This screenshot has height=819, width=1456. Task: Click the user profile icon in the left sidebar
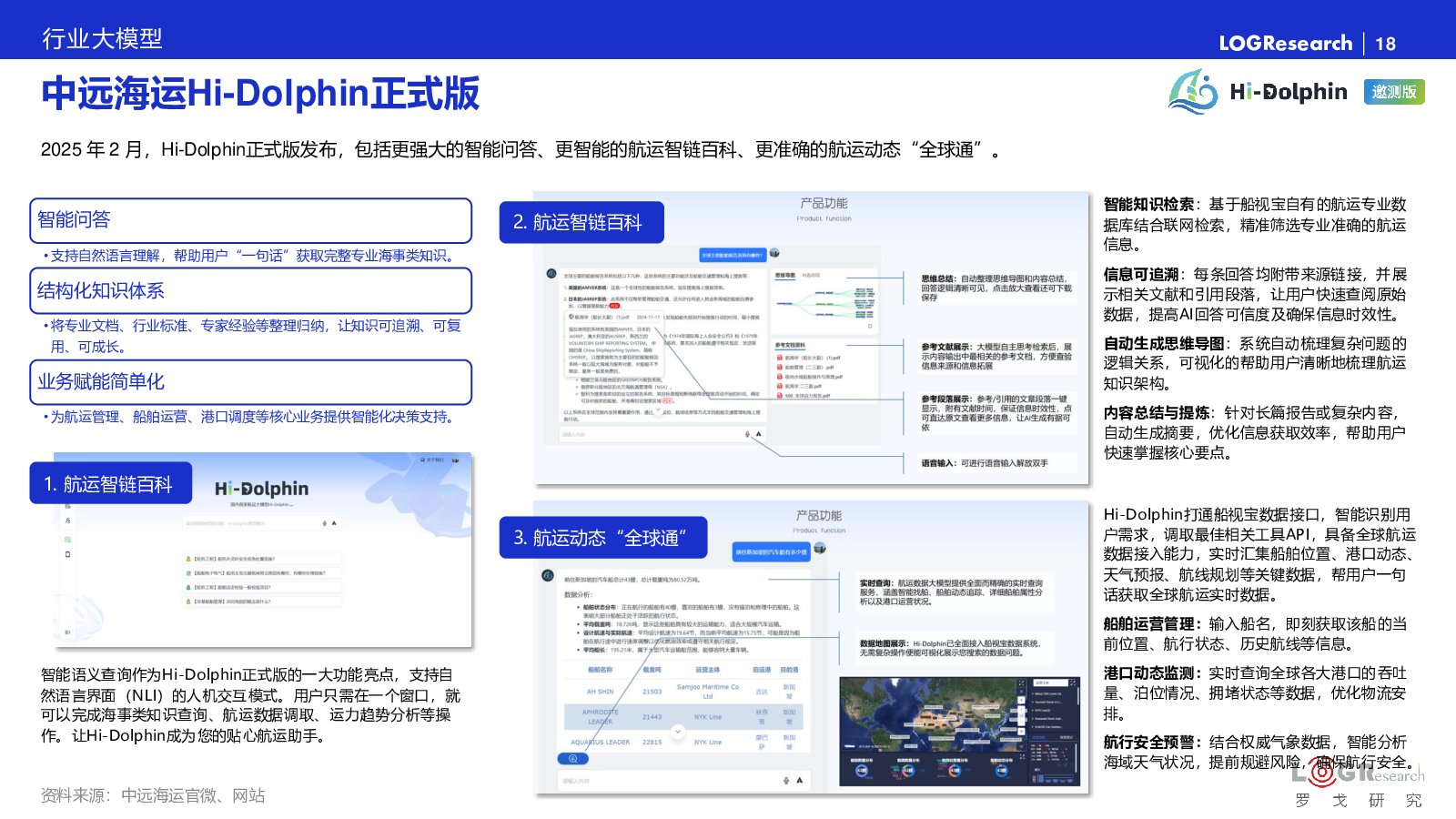[67, 521]
